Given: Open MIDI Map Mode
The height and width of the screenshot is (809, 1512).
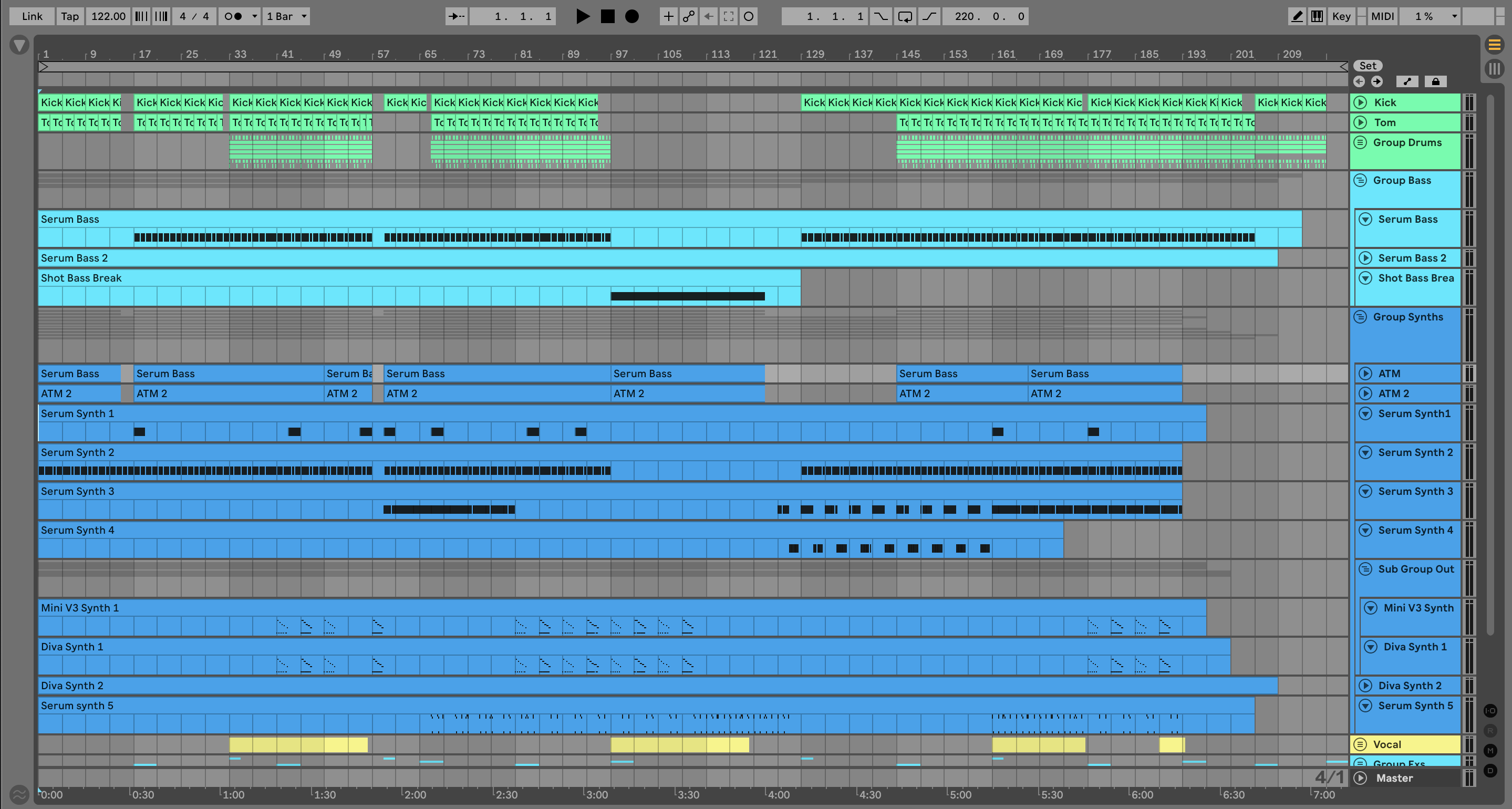Looking at the screenshot, I should [x=1382, y=16].
